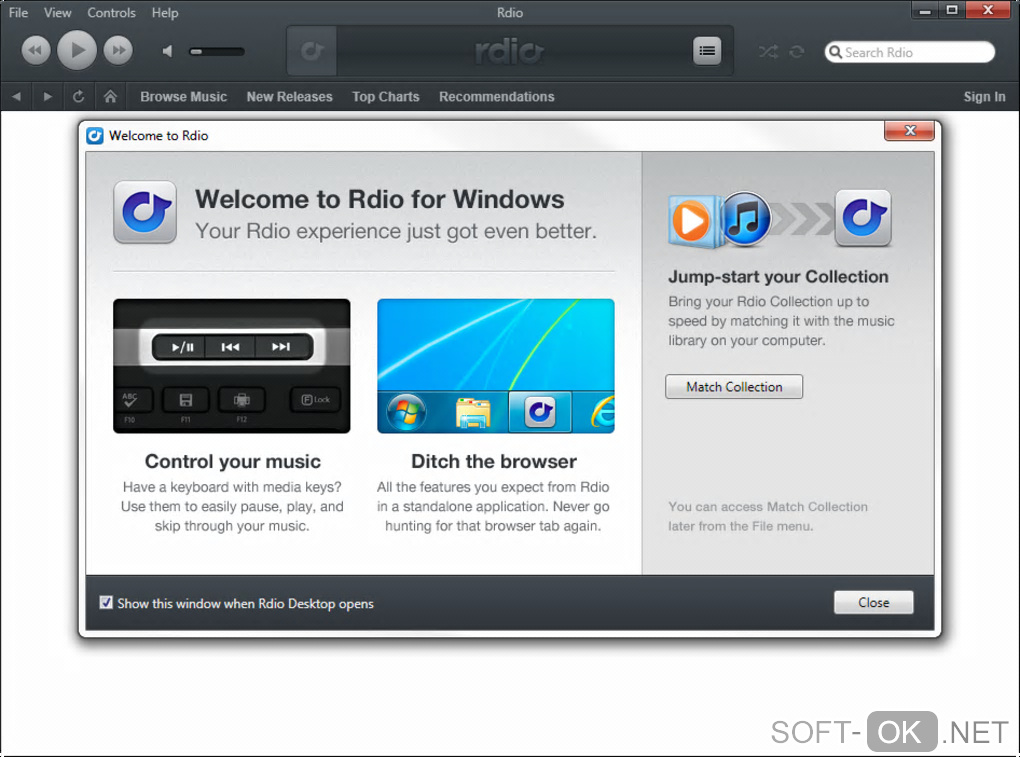Skip ahead with the fast-forward button

[118, 50]
